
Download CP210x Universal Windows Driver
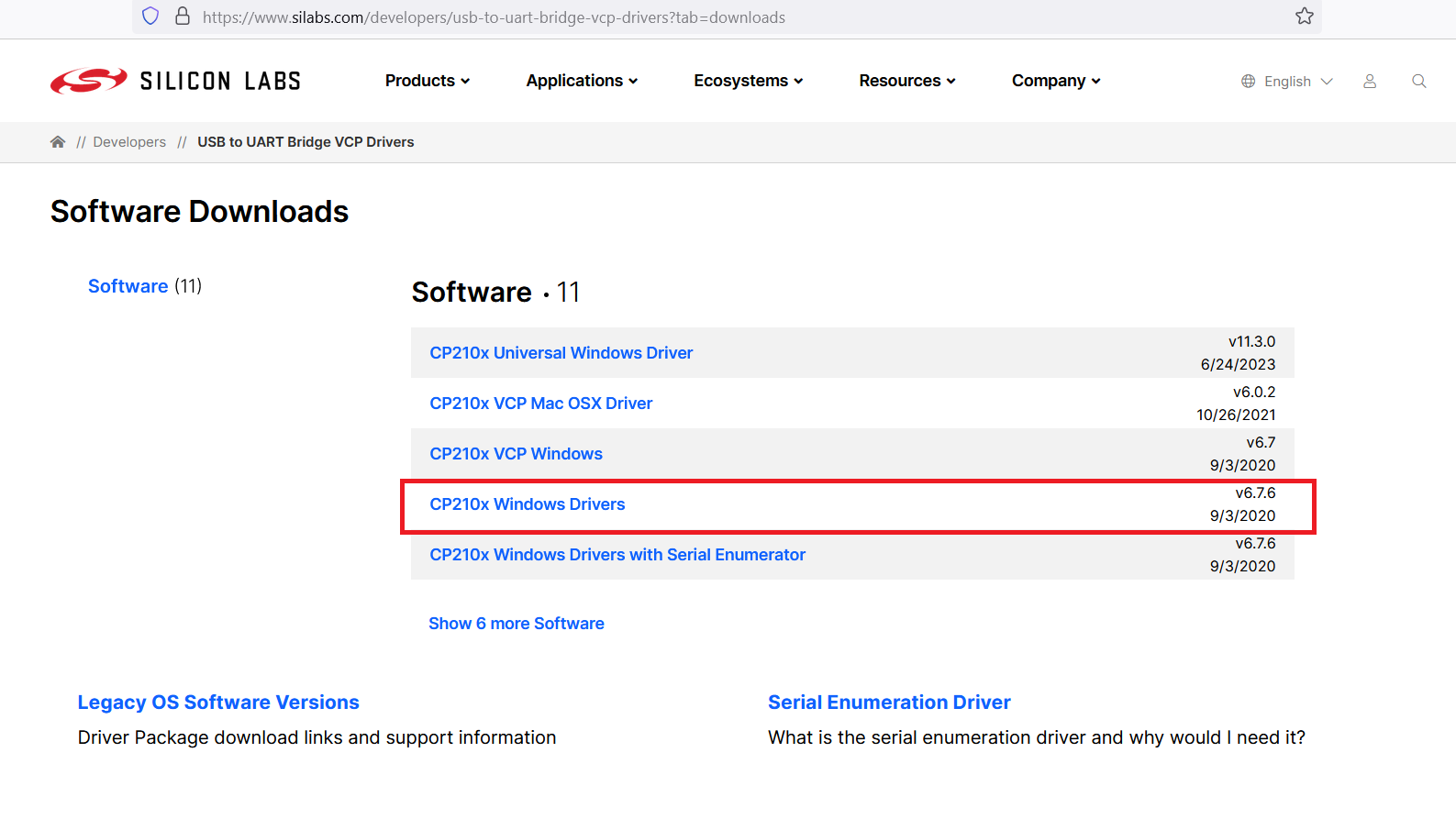coord(561,353)
